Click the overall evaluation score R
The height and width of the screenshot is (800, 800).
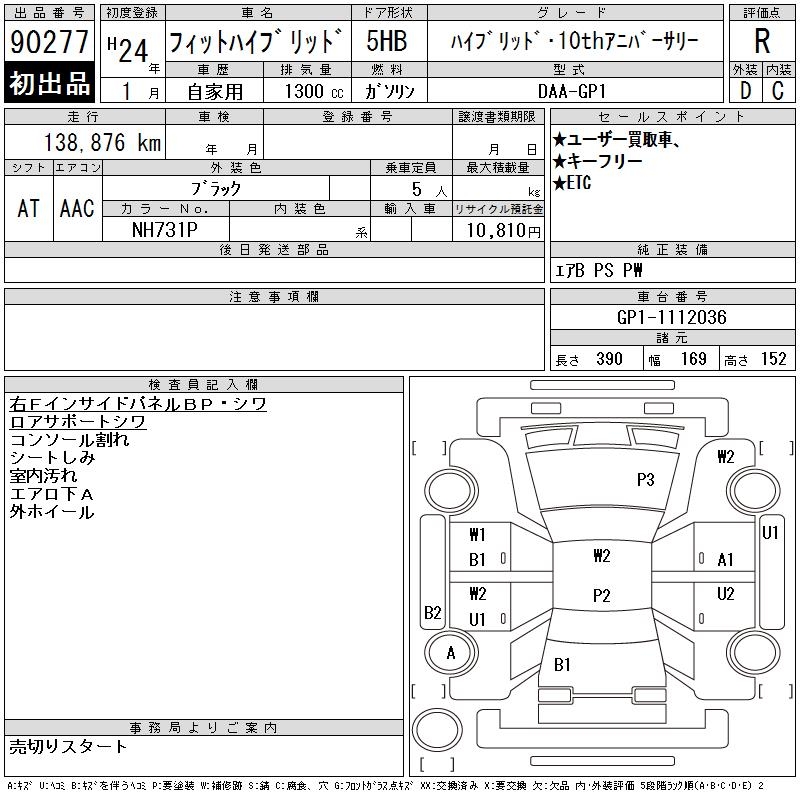(x=762, y=41)
